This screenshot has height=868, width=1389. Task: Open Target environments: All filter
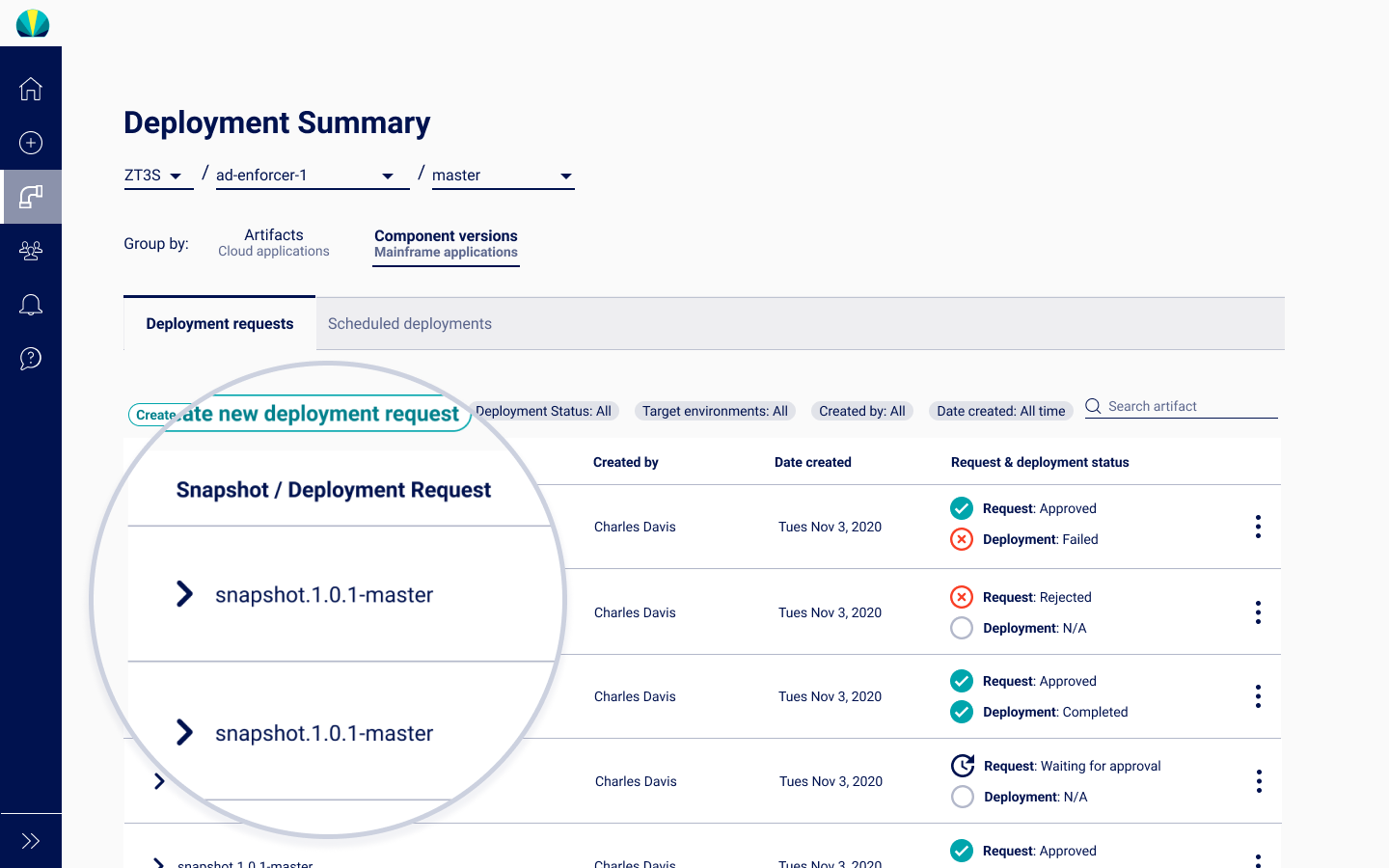click(715, 411)
